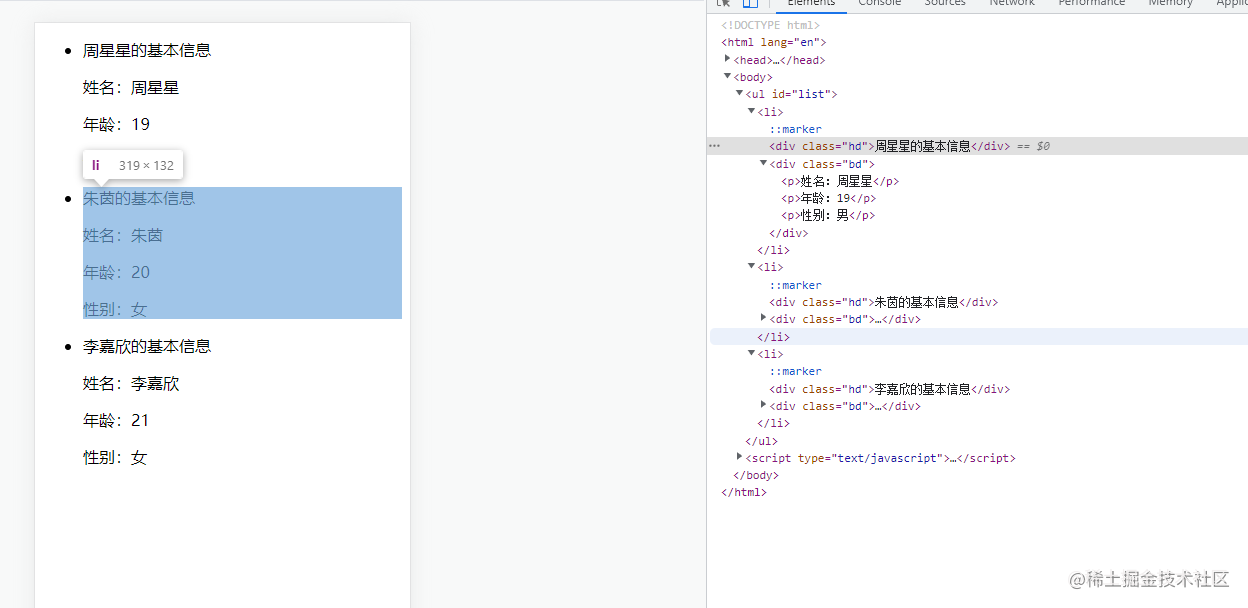Select the html lang="en" node
The image size is (1248, 608).
(774, 42)
